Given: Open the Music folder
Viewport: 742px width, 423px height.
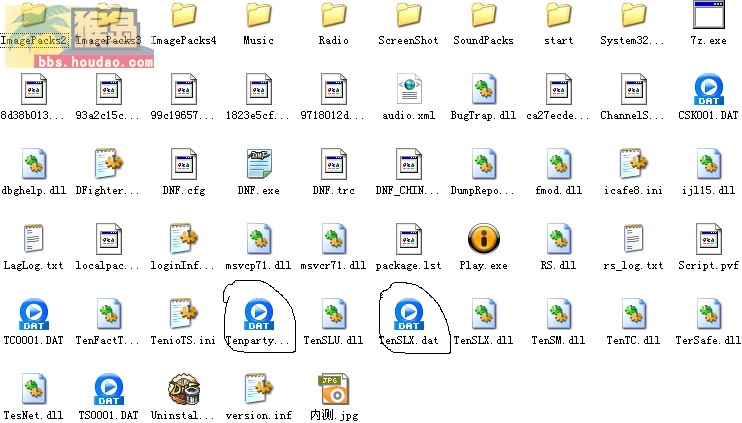Looking at the screenshot, I should click(x=258, y=15).
